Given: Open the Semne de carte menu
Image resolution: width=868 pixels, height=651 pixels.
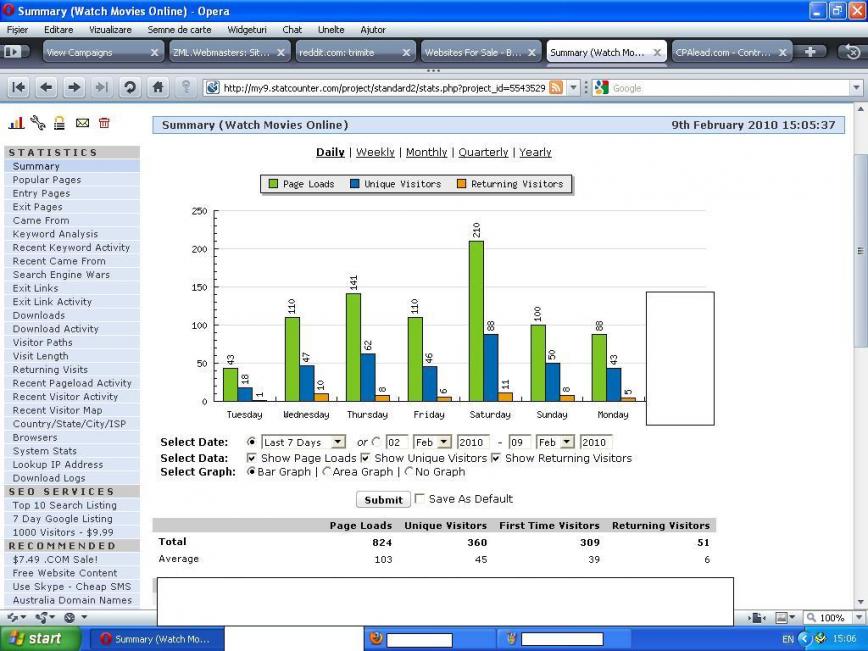Looking at the screenshot, I should [x=179, y=30].
